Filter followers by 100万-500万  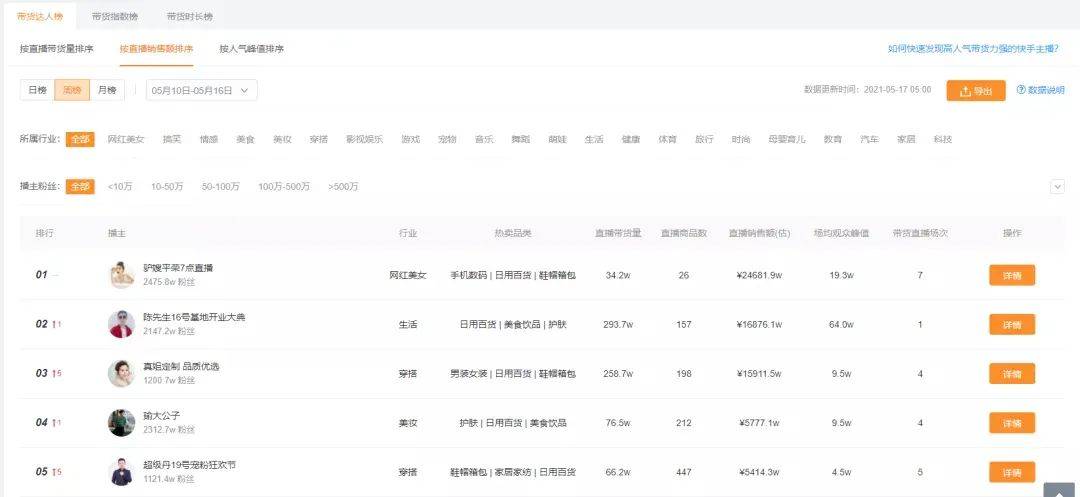point(284,187)
